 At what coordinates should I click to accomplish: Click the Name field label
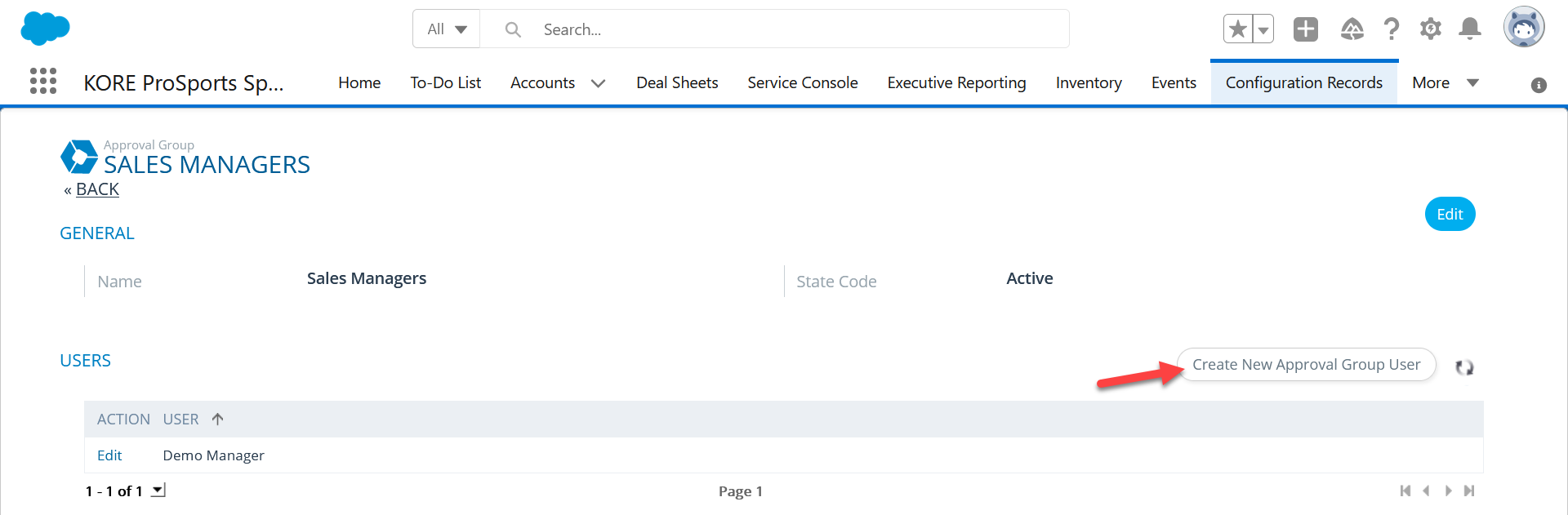[119, 282]
